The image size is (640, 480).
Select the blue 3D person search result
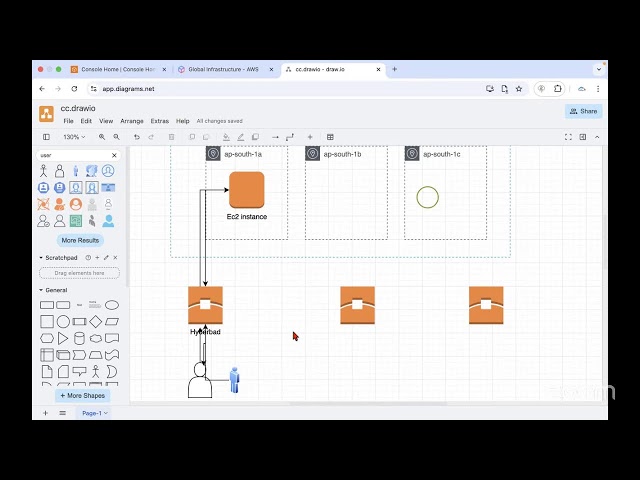tap(76, 171)
